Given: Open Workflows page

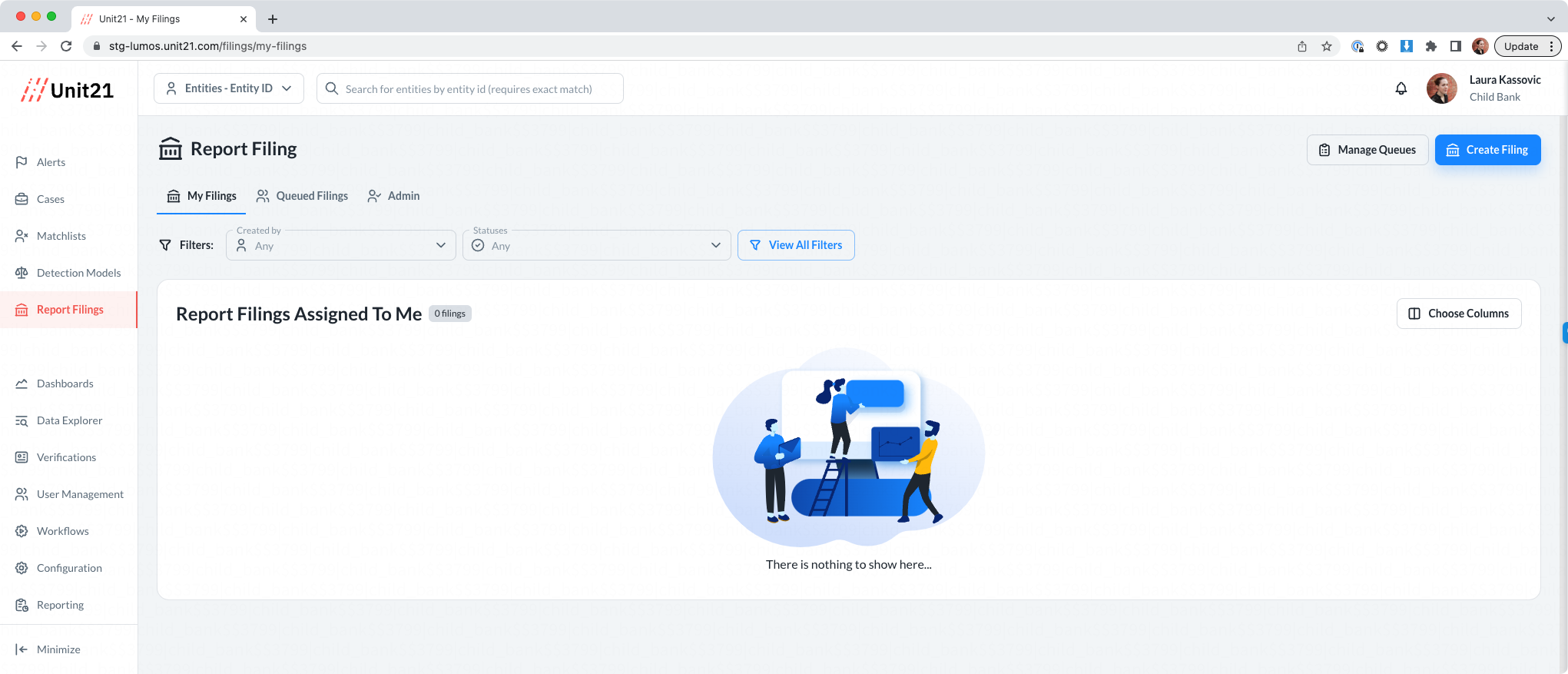Looking at the screenshot, I should coord(62,531).
